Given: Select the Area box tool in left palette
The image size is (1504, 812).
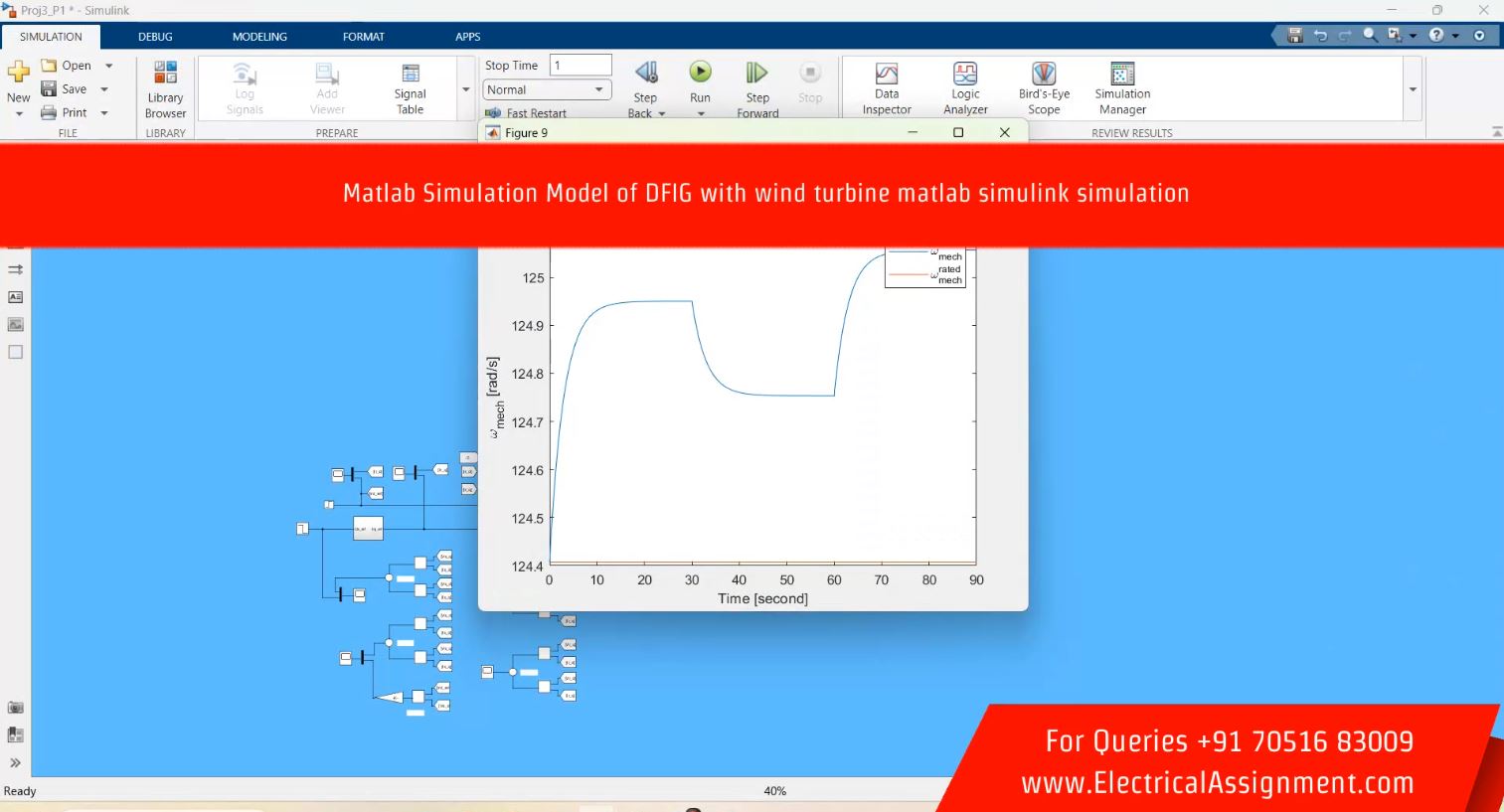Looking at the screenshot, I should tap(15, 352).
